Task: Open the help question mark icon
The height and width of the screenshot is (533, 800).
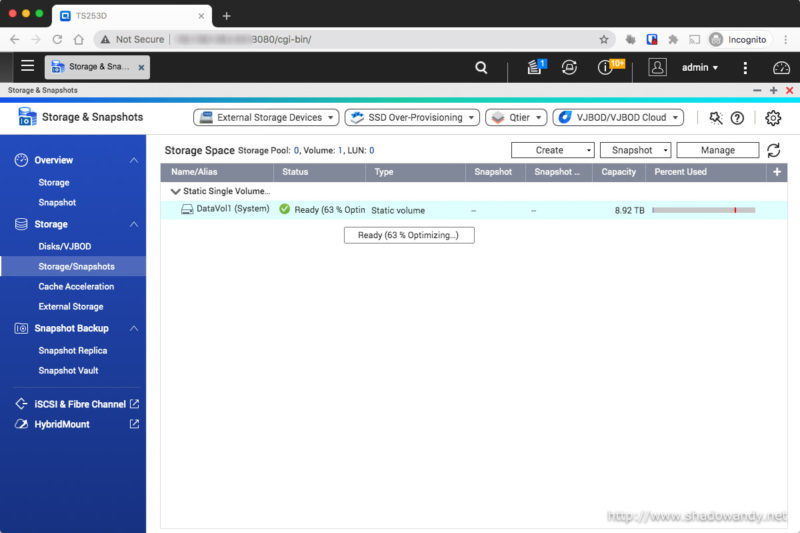Action: (x=737, y=118)
